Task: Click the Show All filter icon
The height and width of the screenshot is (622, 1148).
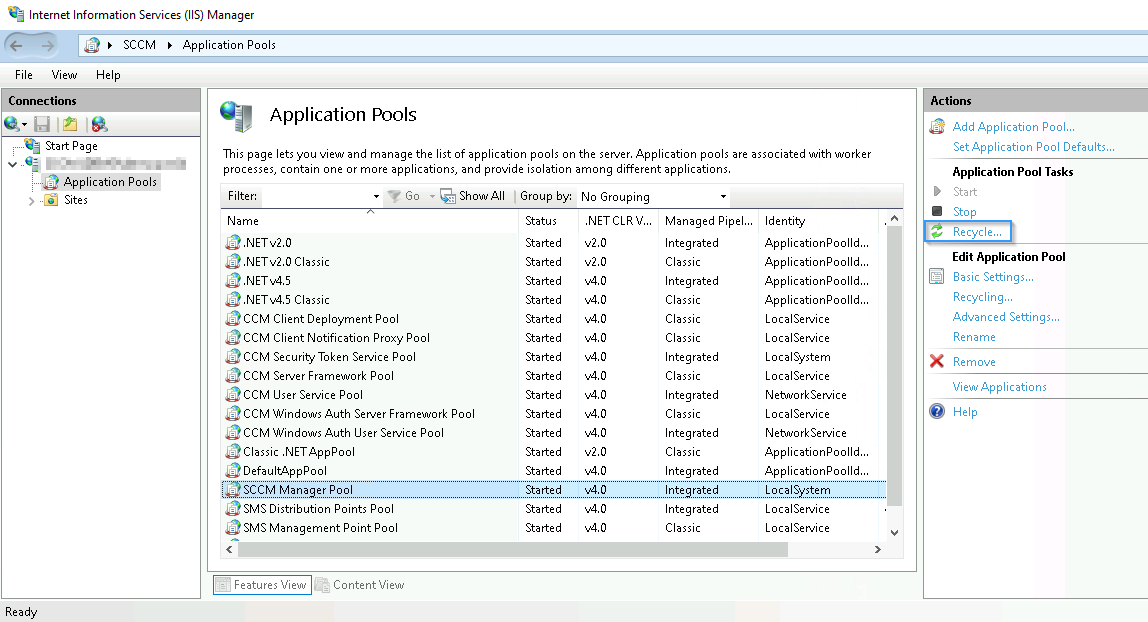Action: 448,197
